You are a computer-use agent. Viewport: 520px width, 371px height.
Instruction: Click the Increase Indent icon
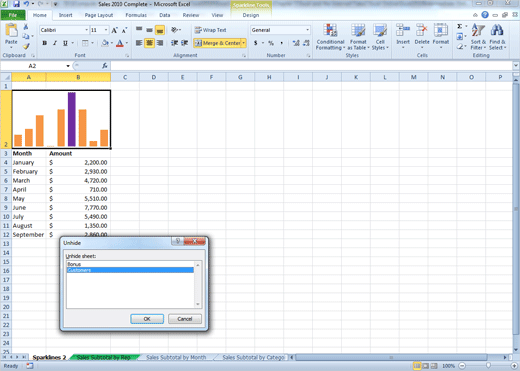[185, 43]
